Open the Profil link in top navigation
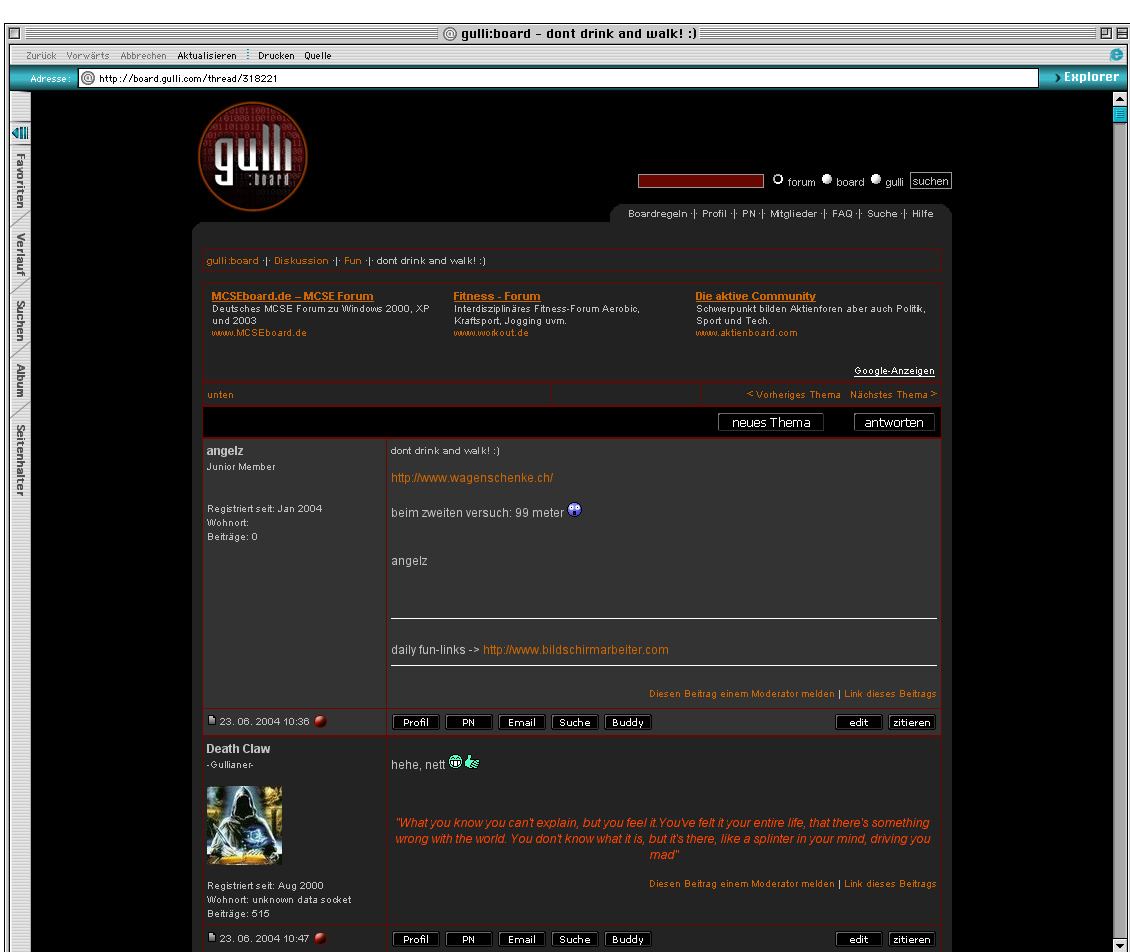Screen dimensions: 1130x952 714,213
